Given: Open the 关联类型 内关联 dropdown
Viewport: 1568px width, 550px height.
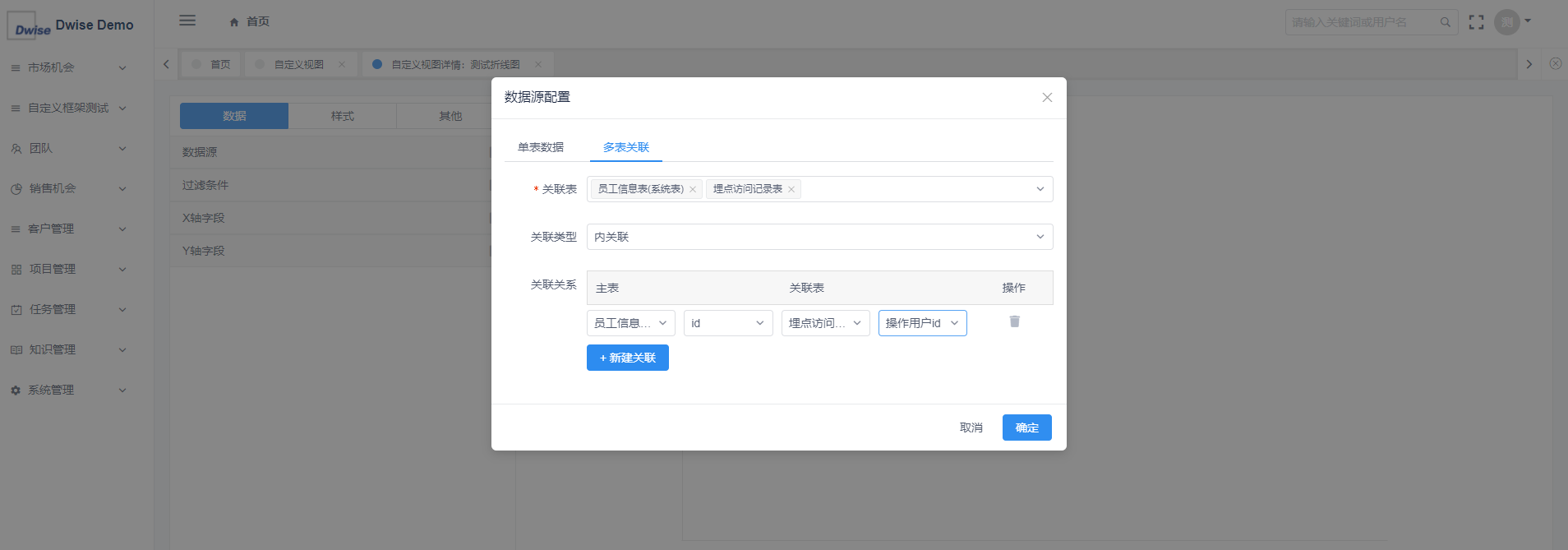Looking at the screenshot, I should pos(820,237).
